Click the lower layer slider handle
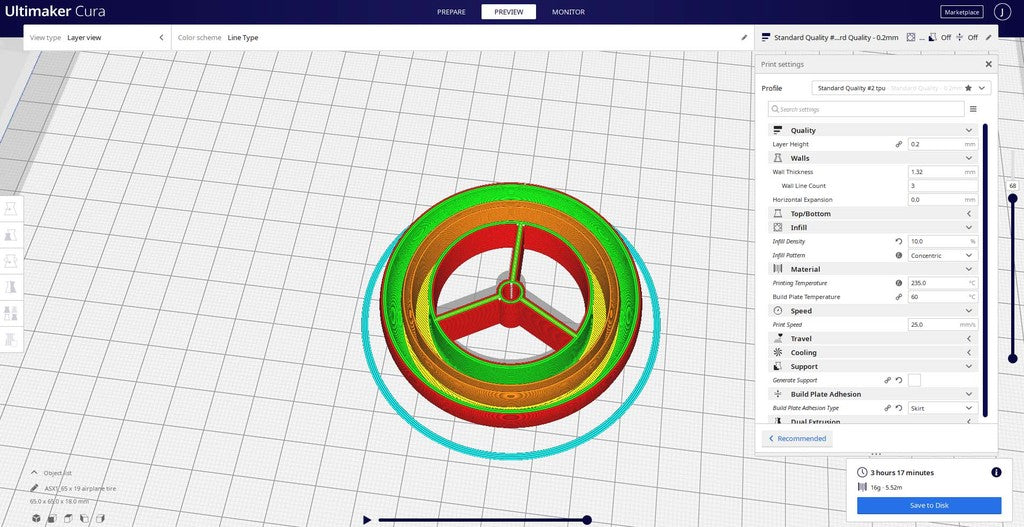The width and height of the screenshot is (1024, 527). [x=1012, y=358]
